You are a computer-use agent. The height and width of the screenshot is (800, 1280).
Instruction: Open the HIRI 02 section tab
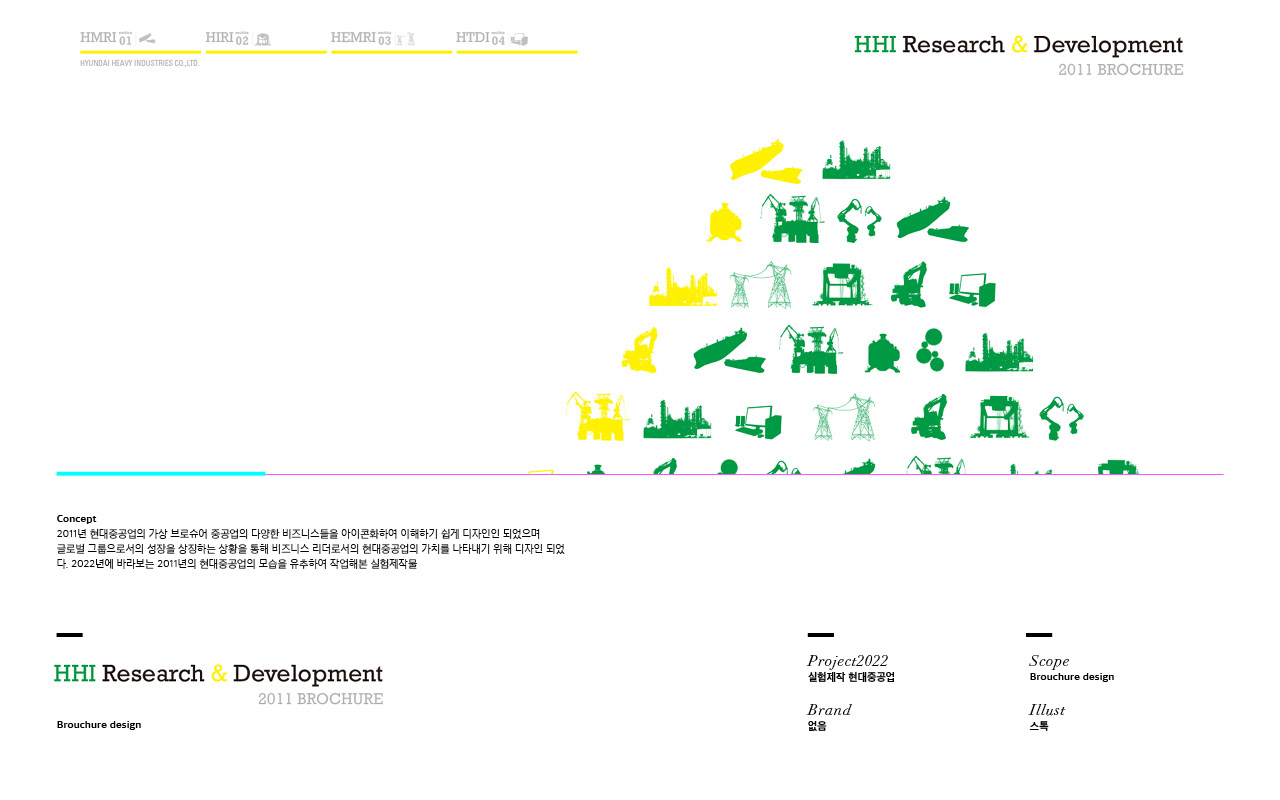click(266, 40)
